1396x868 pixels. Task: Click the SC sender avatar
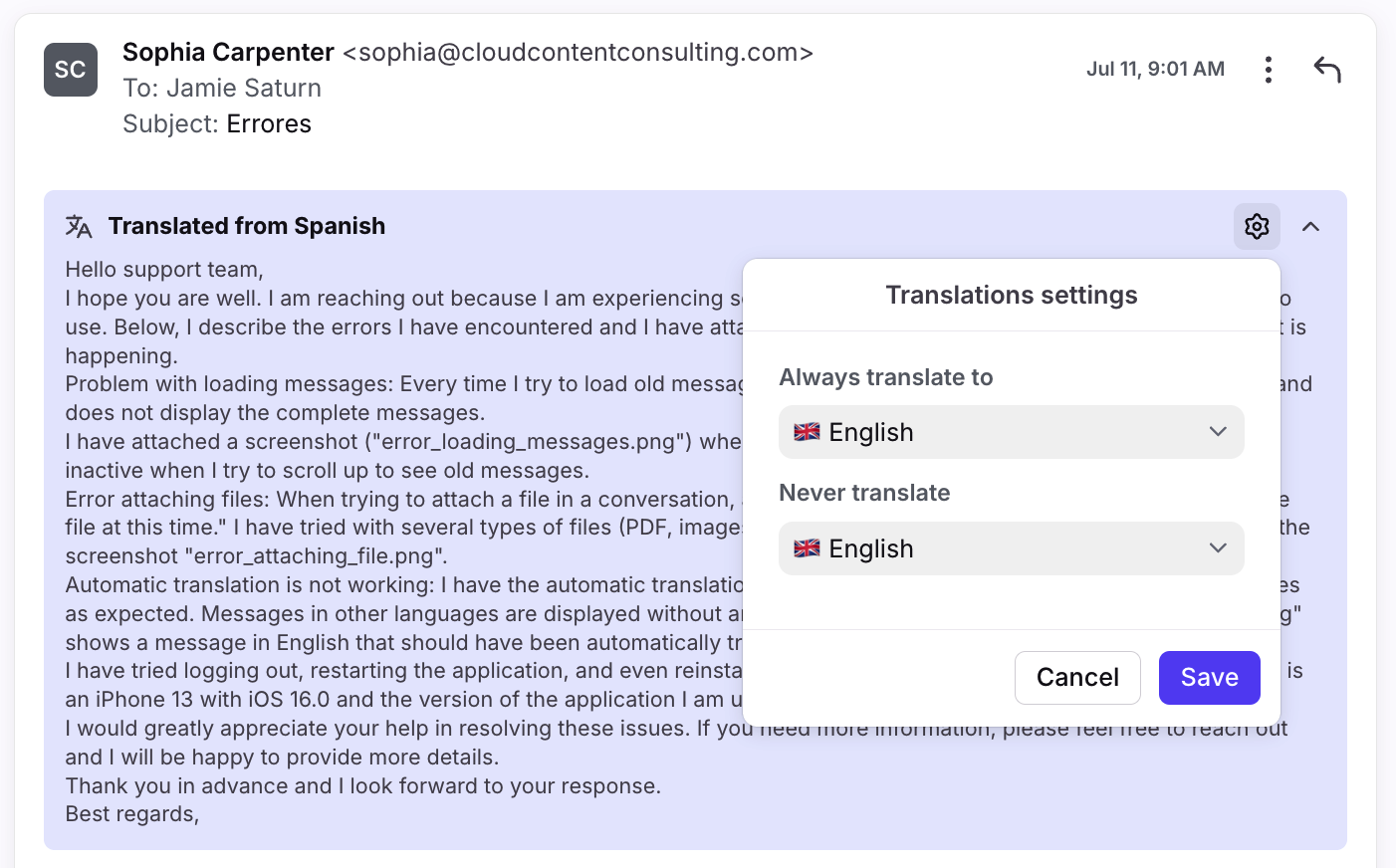(x=71, y=70)
